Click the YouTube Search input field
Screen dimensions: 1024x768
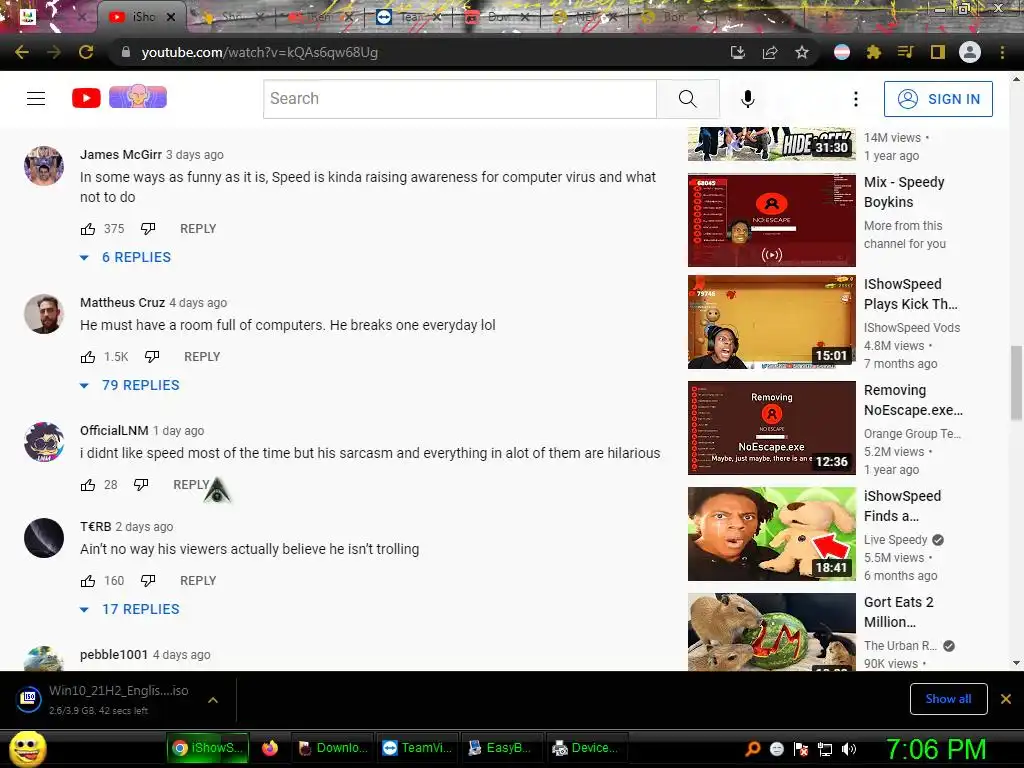[460, 99]
